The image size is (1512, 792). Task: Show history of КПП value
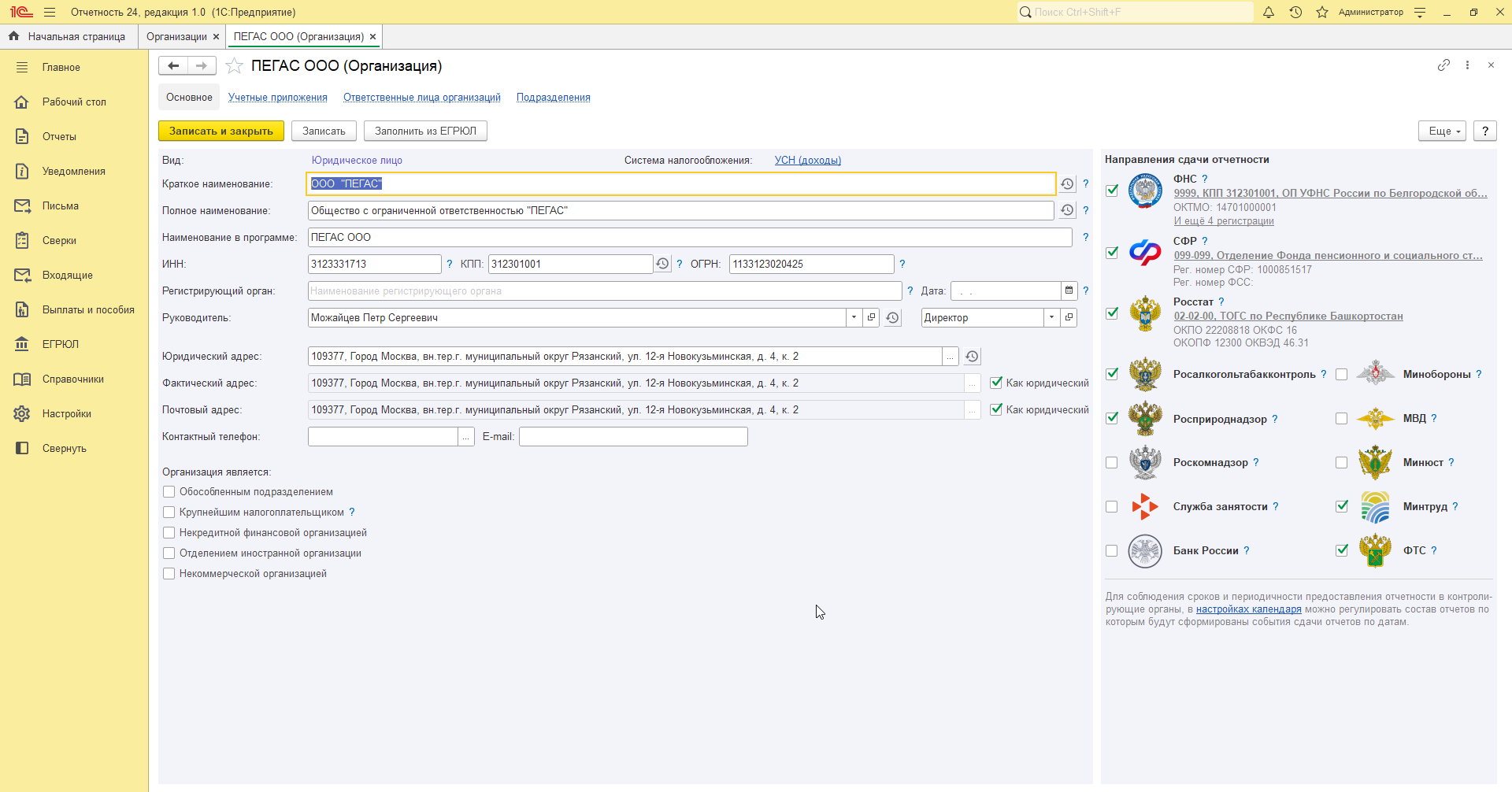tap(662, 265)
